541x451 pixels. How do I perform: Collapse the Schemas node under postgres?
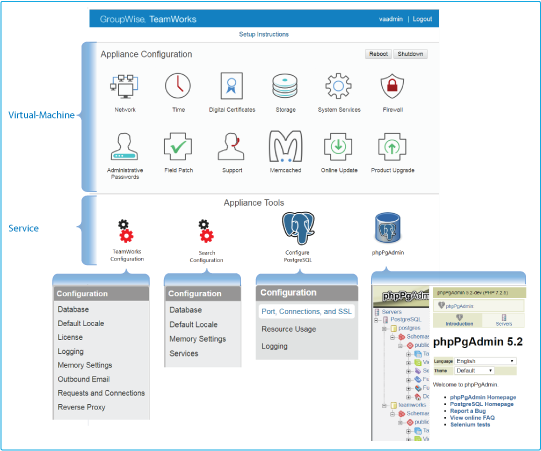tap(393, 337)
